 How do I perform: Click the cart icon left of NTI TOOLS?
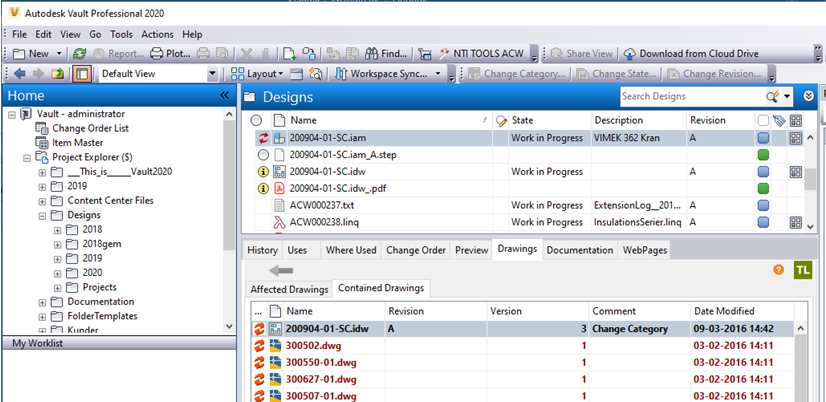point(426,53)
